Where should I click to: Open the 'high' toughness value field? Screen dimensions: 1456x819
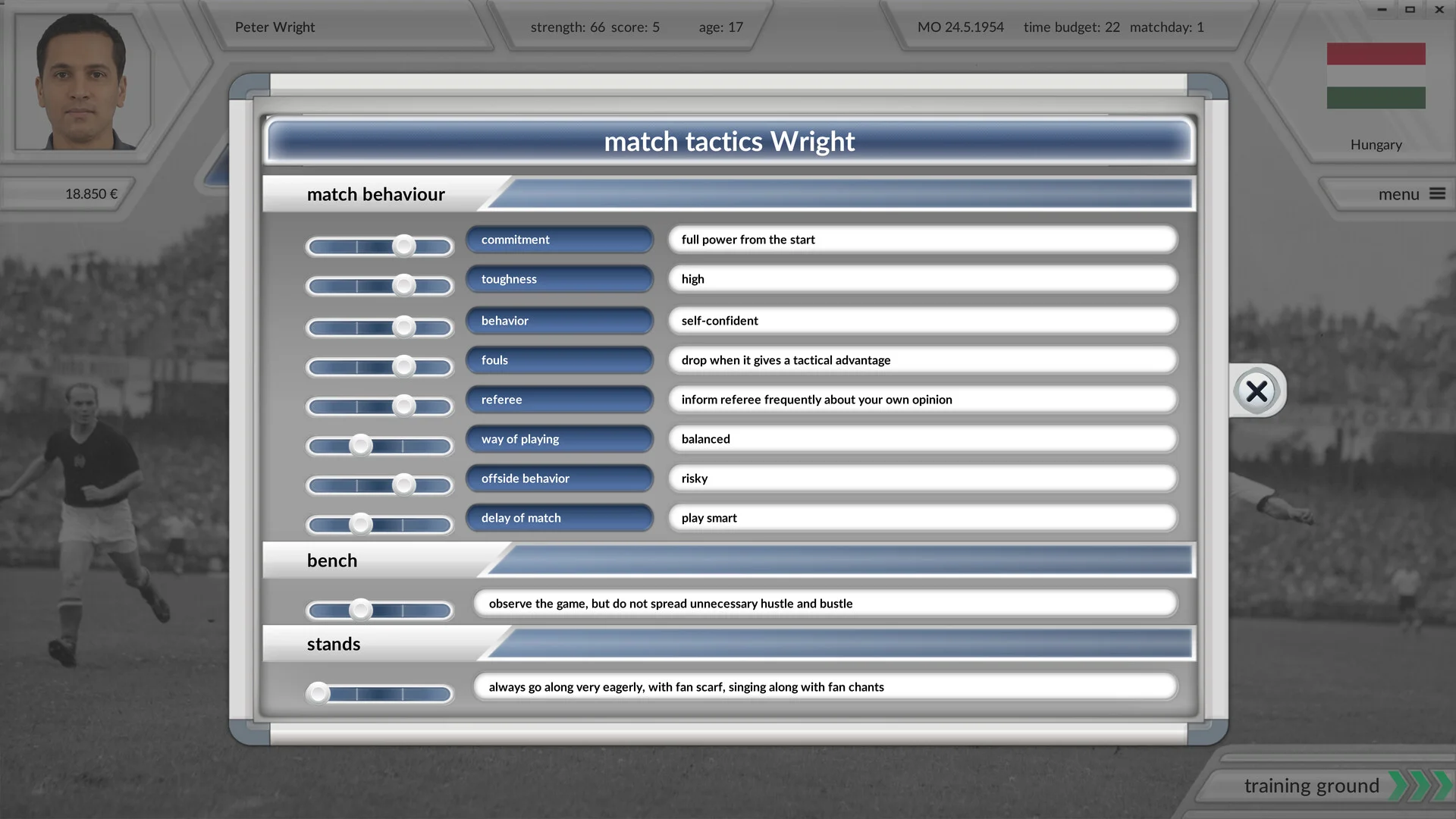[x=921, y=278]
